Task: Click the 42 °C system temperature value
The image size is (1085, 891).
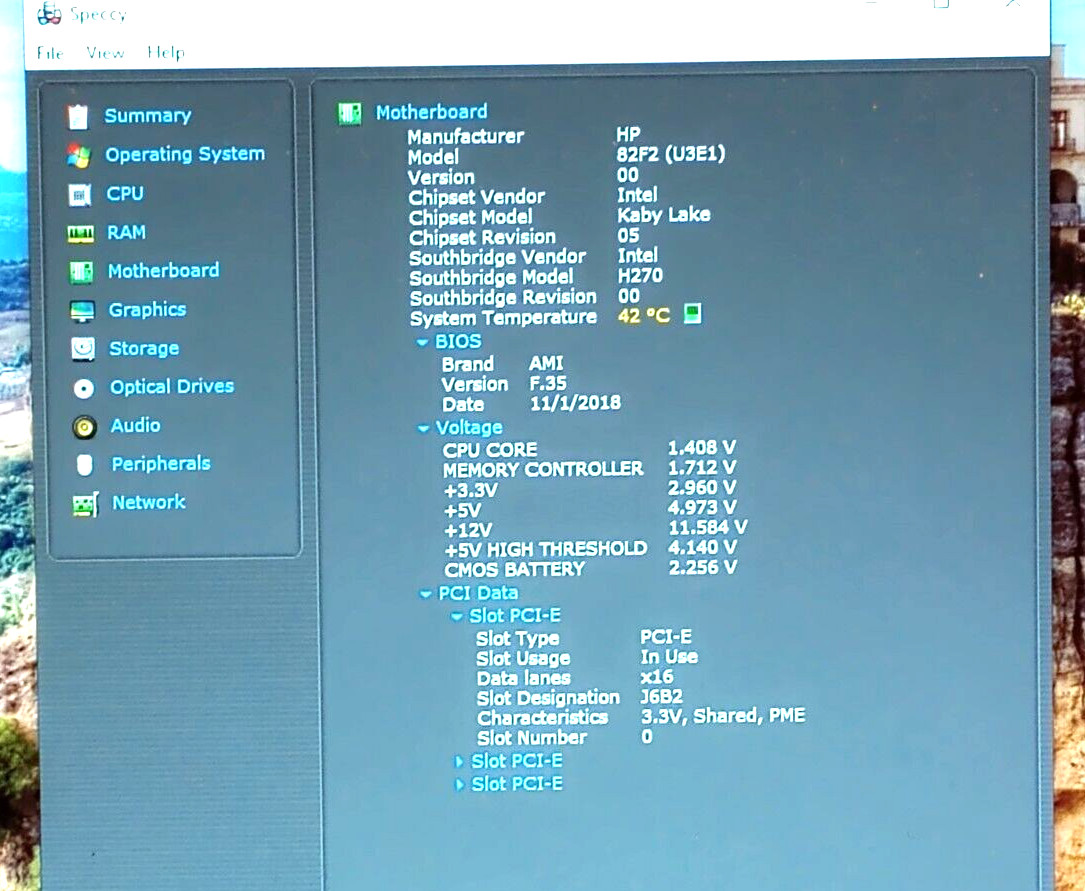Action: pos(644,316)
